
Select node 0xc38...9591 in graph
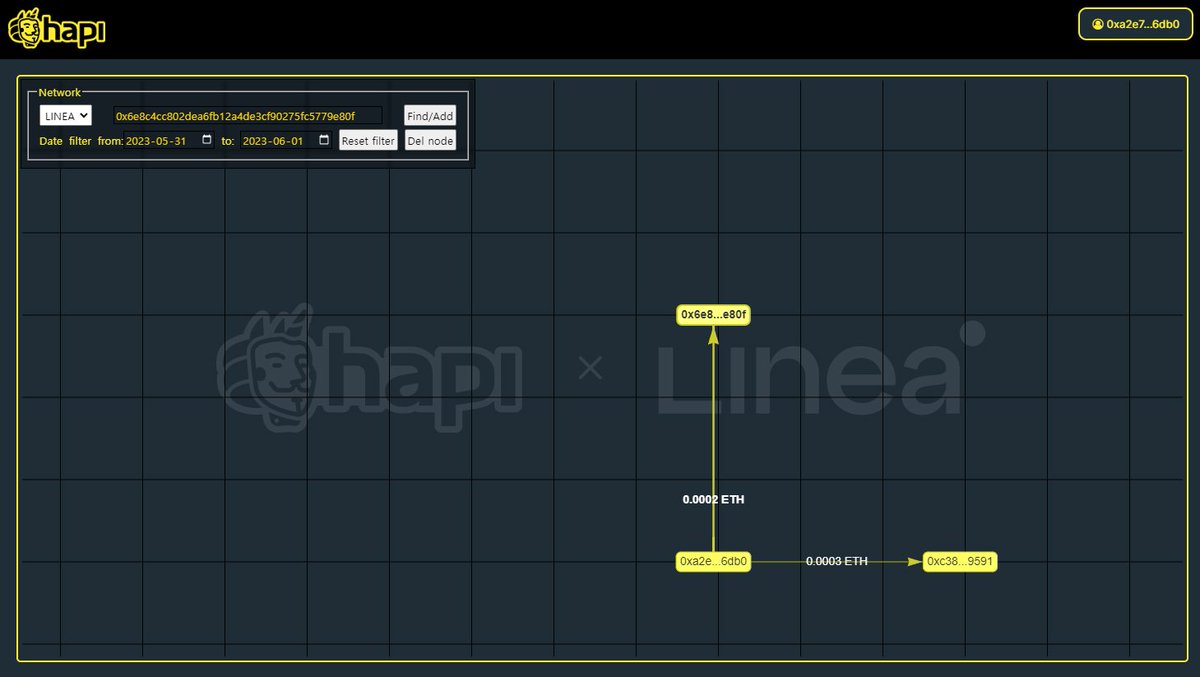[x=960, y=562]
